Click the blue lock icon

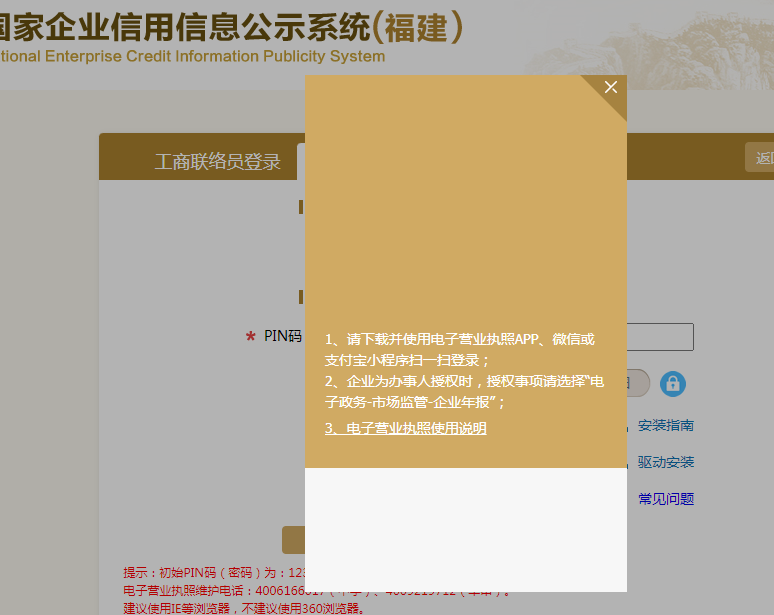pyautogui.click(x=673, y=383)
